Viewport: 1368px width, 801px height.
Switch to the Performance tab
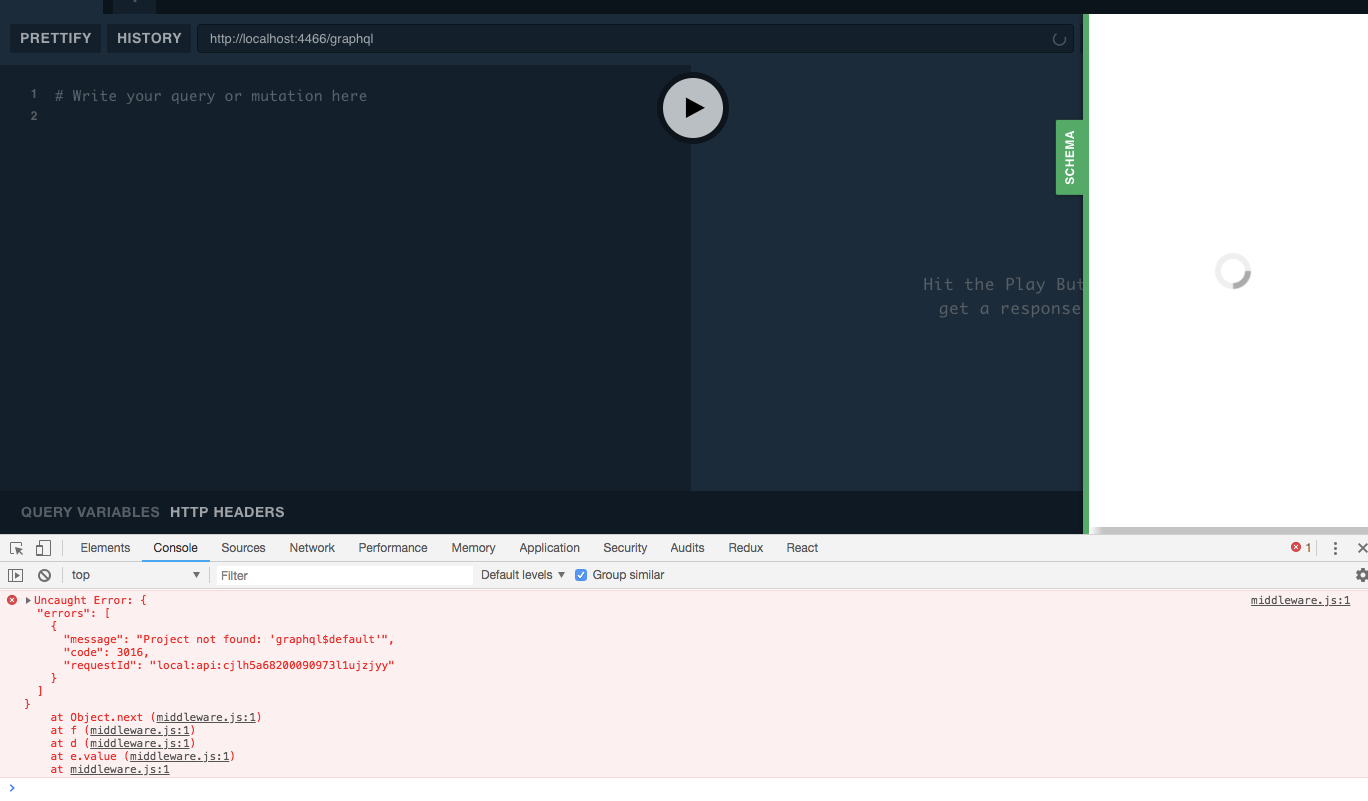[393, 548]
